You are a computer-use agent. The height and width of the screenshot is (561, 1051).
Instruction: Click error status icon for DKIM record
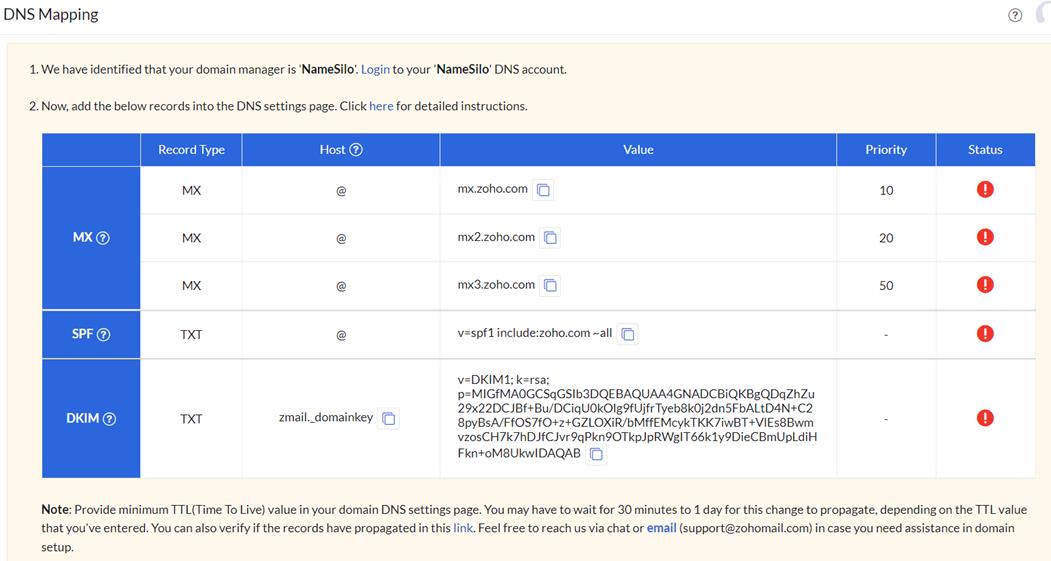[x=985, y=418]
